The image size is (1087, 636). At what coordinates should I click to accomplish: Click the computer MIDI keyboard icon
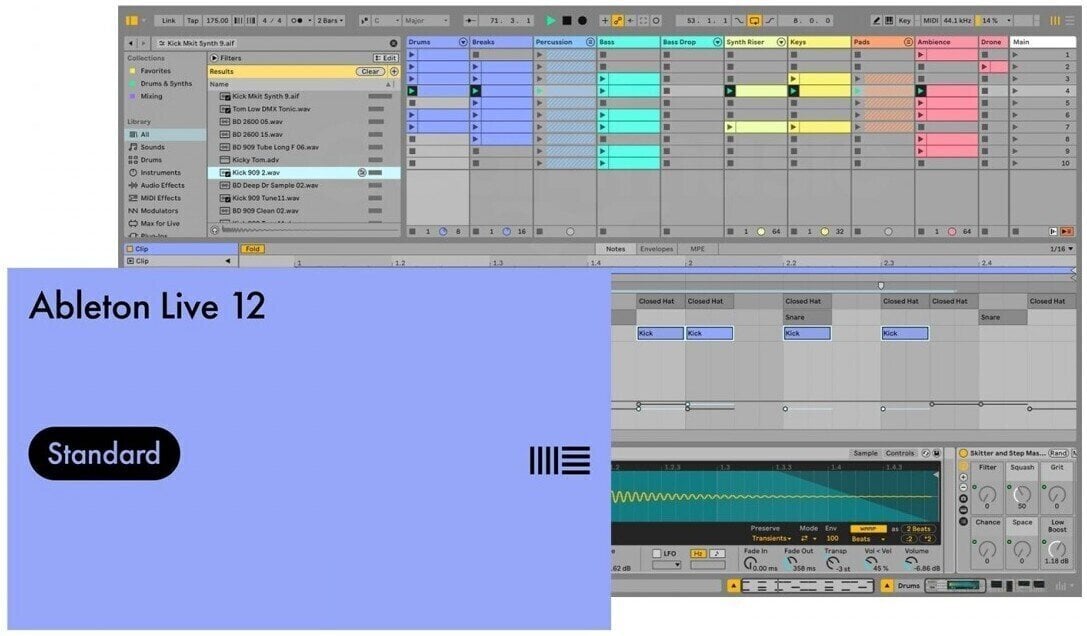coord(889,21)
